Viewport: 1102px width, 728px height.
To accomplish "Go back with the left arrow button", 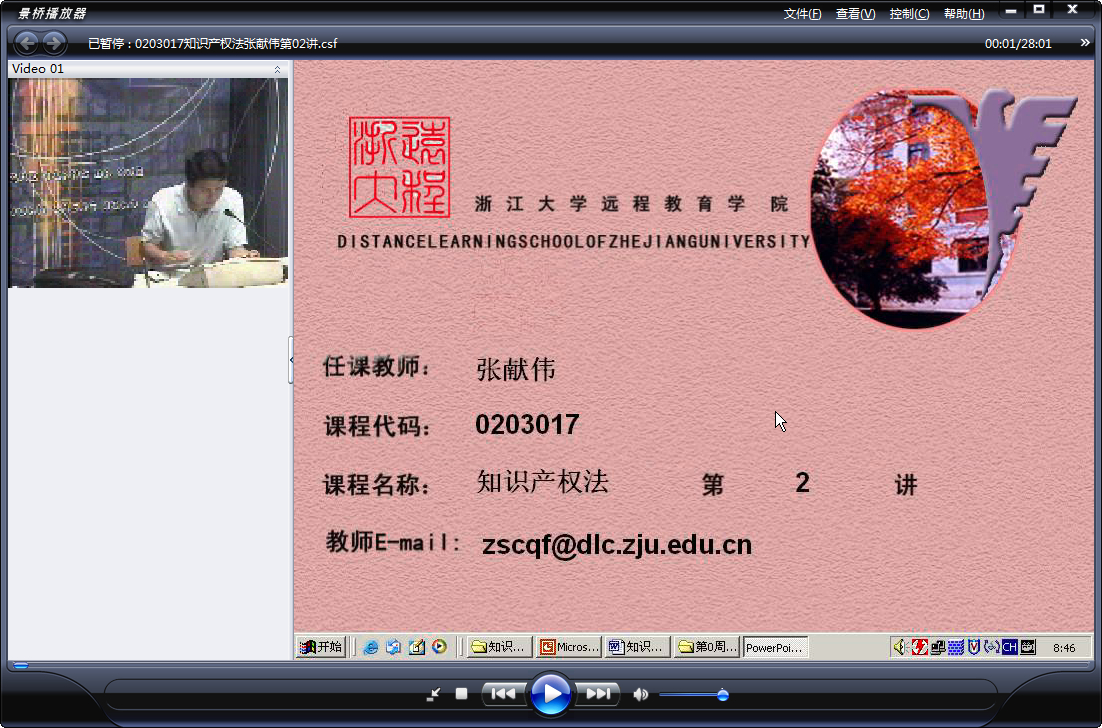I will [27, 43].
